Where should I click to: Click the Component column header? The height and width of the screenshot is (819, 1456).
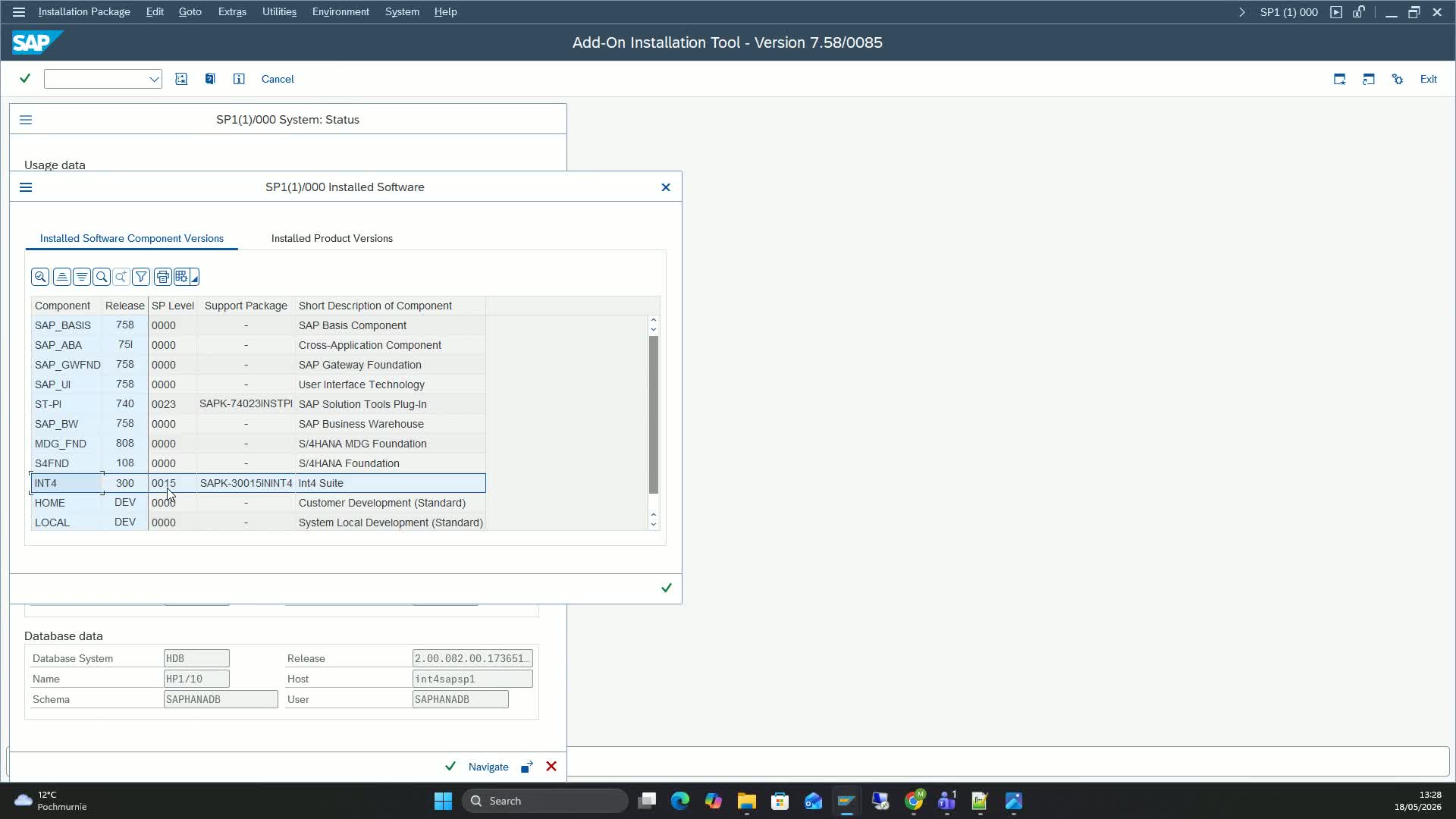coord(66,306)
